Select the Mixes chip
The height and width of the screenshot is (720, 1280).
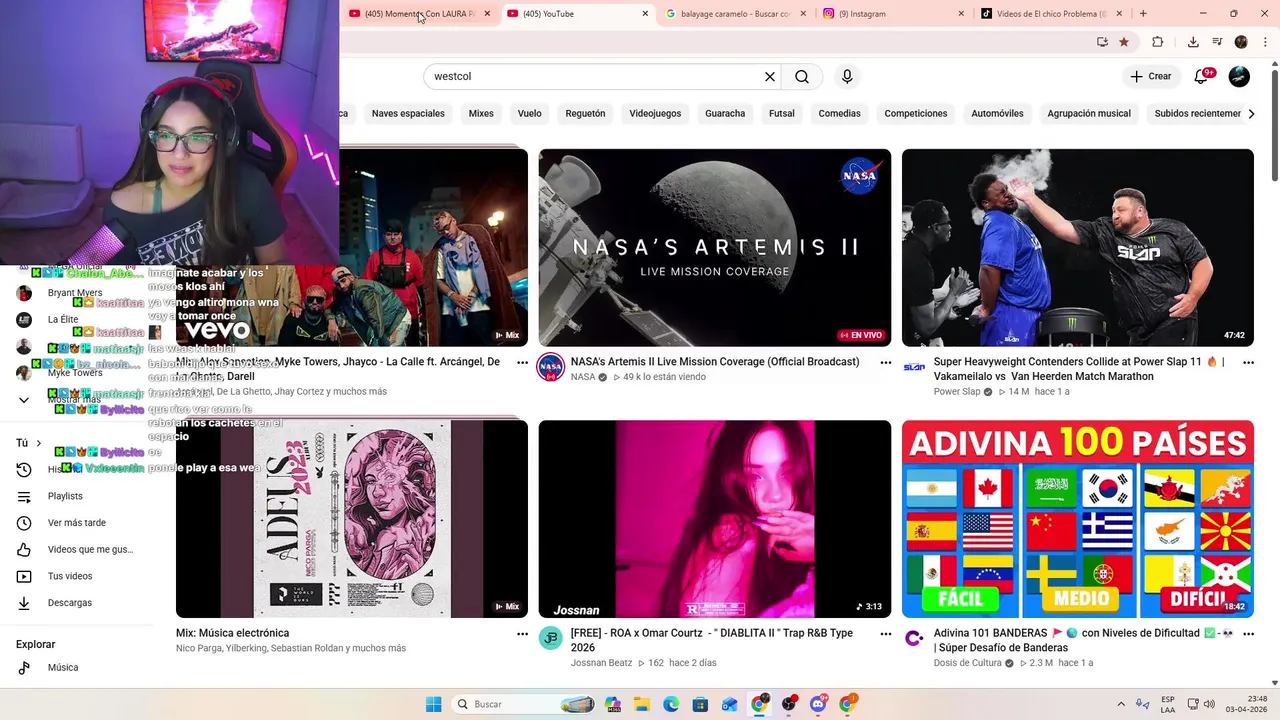pos(481,114)
